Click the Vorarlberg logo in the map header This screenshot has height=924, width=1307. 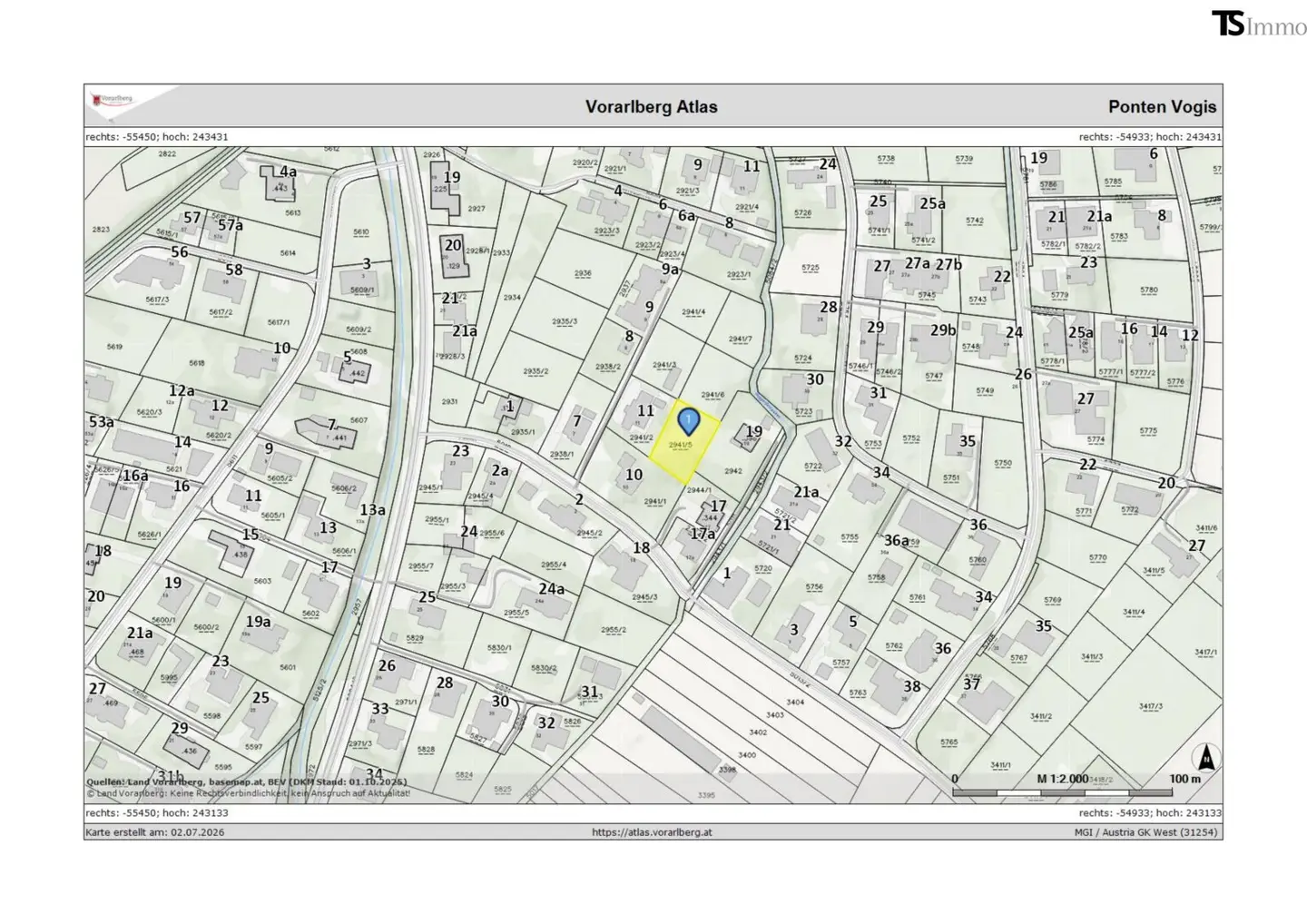coord(113,99)
